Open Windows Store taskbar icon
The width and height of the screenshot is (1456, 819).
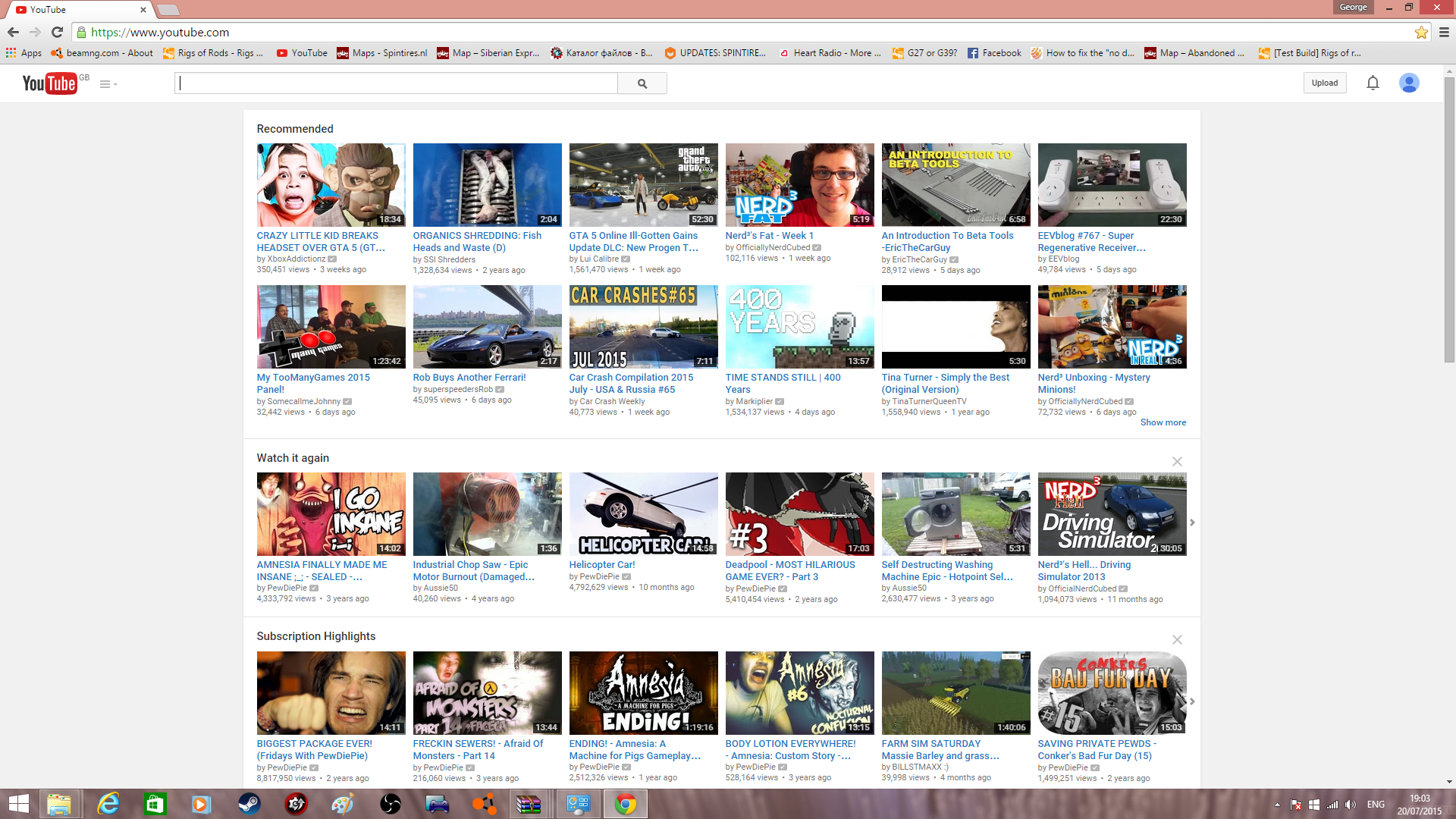tap(155, 804)
